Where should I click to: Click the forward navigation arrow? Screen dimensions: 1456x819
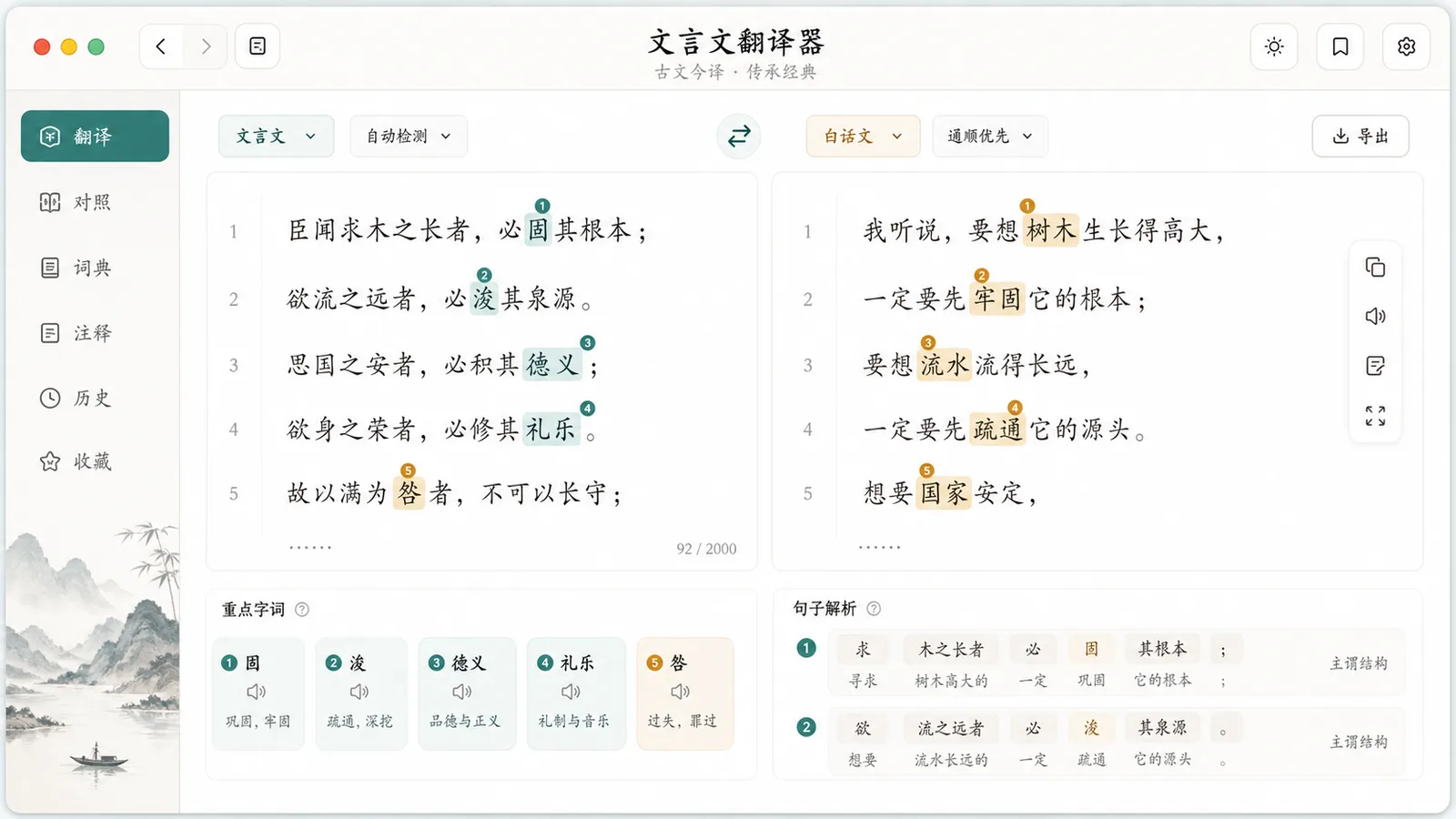pos(206,46)
